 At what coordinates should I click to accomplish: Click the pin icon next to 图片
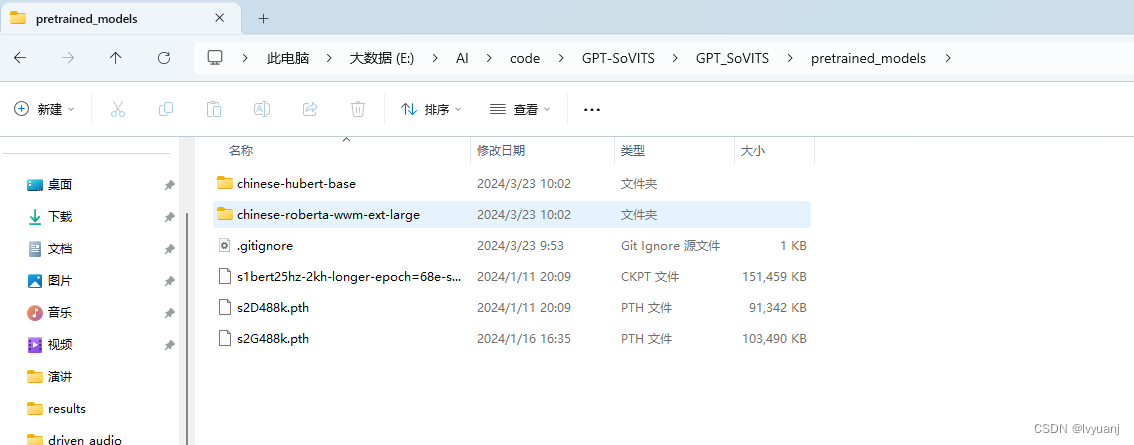coord(169,281)
